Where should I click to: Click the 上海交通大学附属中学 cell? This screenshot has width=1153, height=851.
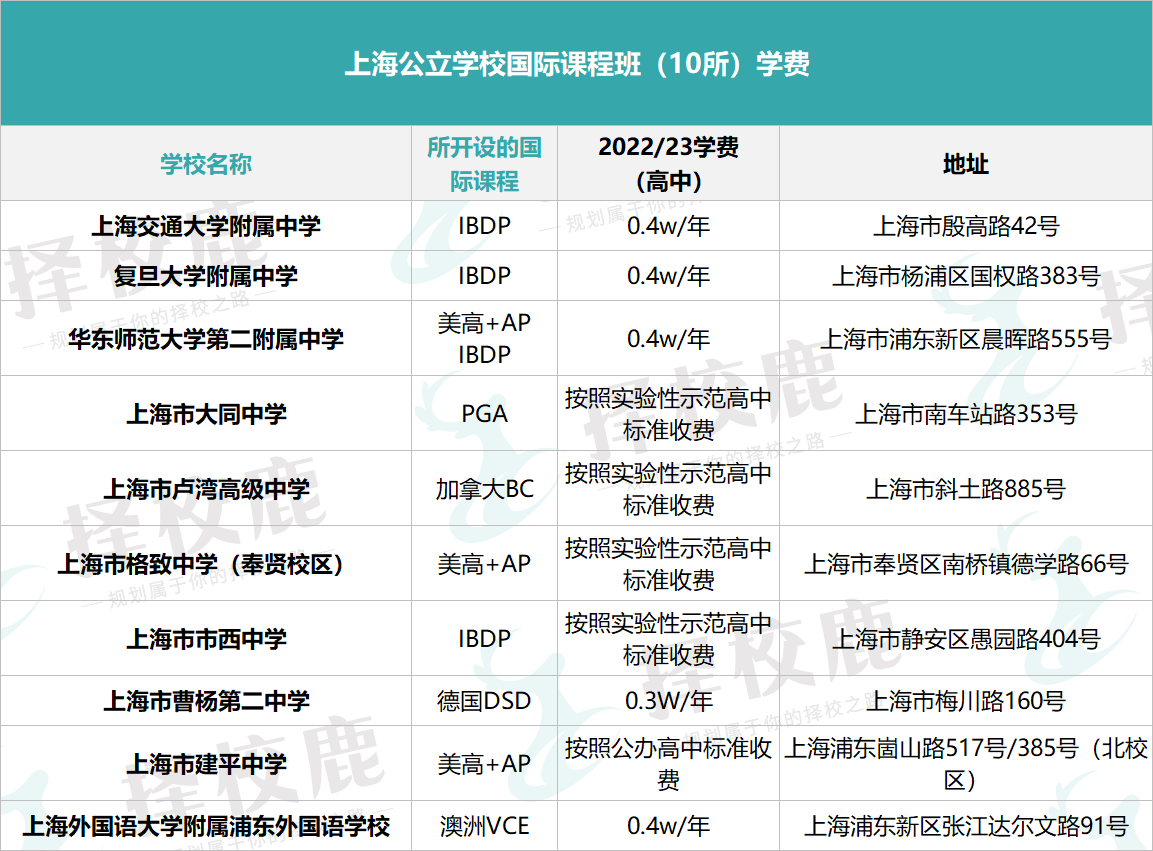click(x=206, y=226)
